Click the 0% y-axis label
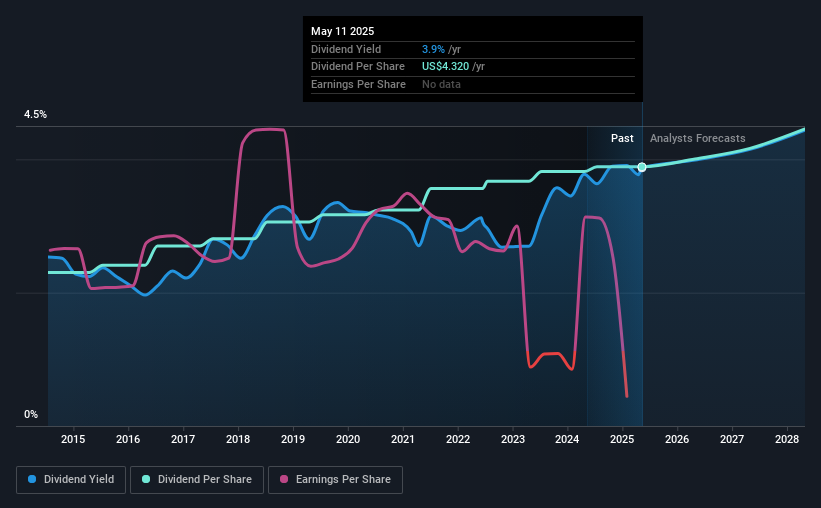The image size is (821, 508). point(31,415)
